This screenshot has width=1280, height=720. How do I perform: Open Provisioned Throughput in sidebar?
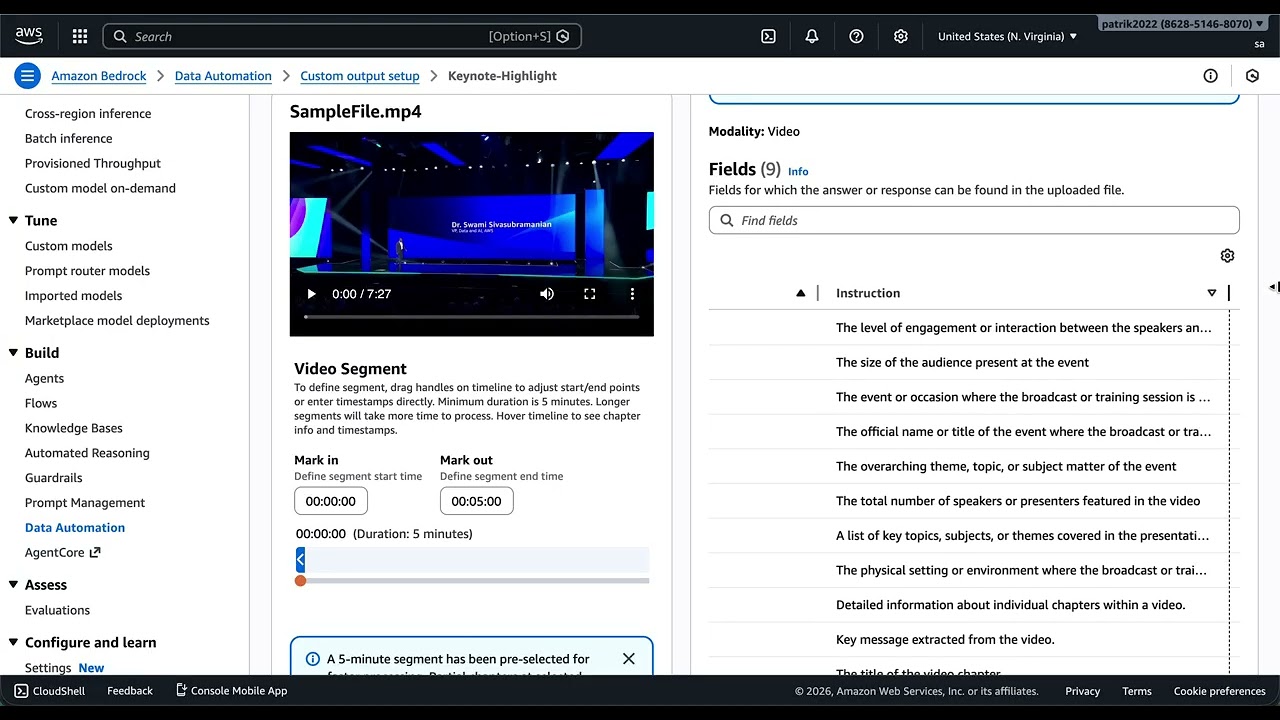click(93, 164)
